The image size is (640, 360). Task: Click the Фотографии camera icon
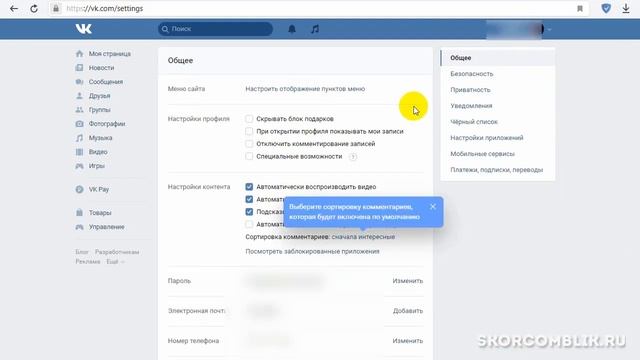click(80, 124)
